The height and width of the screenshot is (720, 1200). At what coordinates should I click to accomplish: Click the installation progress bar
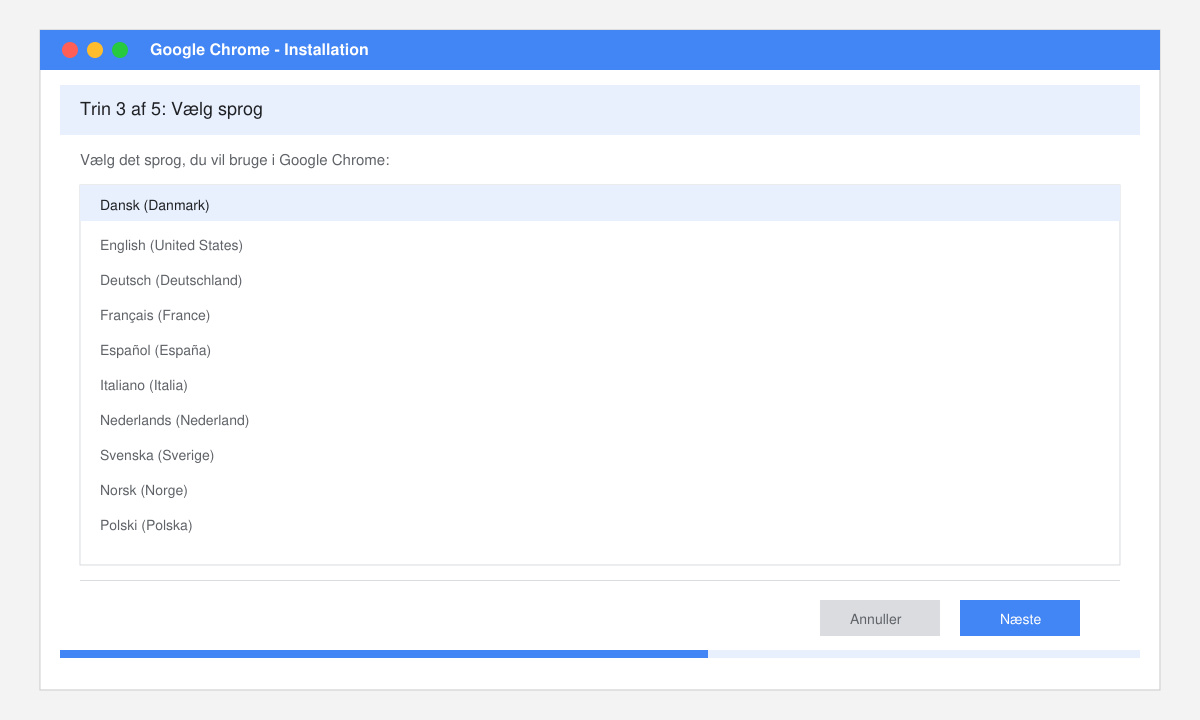point(600,654)
